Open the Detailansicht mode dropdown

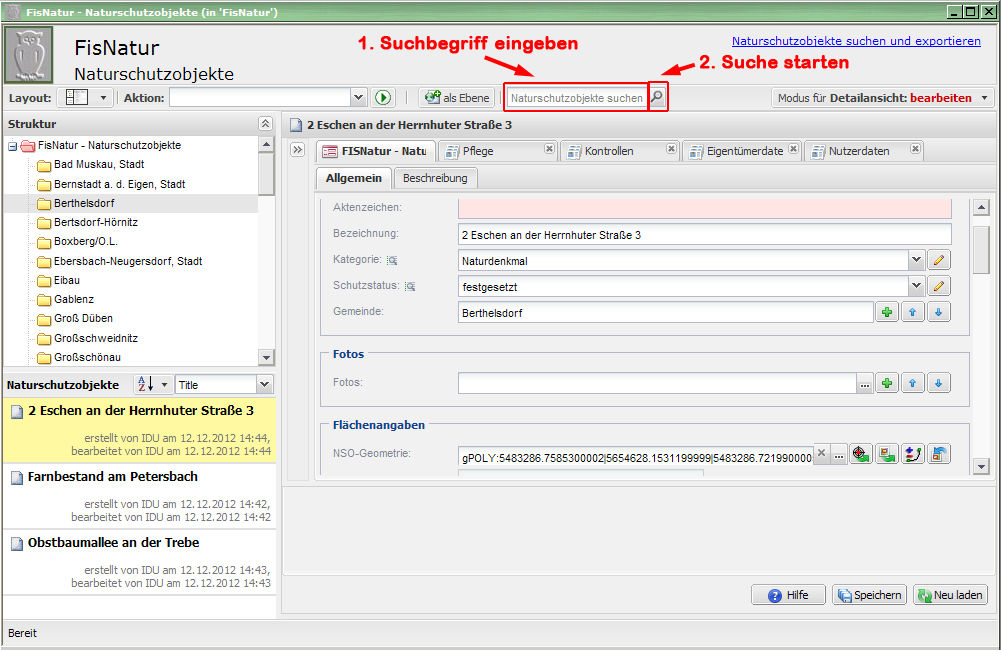pos(985,98)
